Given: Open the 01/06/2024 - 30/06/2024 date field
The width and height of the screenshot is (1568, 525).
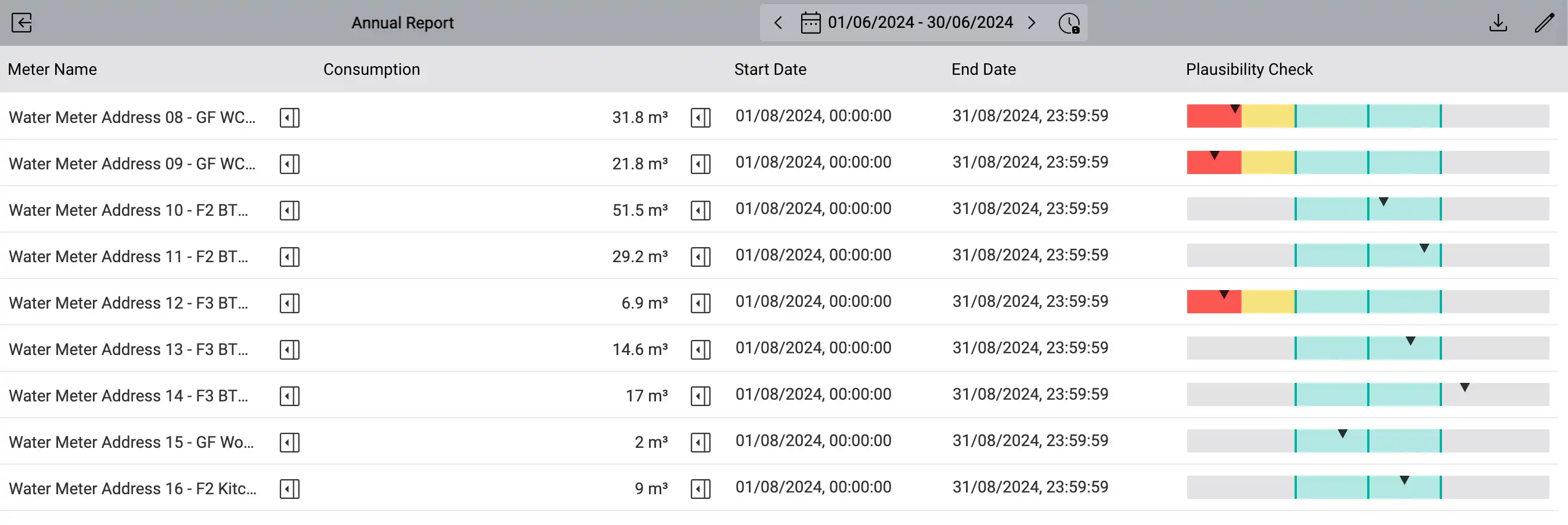Looking at the screenshot, I should tap(920, 23).
